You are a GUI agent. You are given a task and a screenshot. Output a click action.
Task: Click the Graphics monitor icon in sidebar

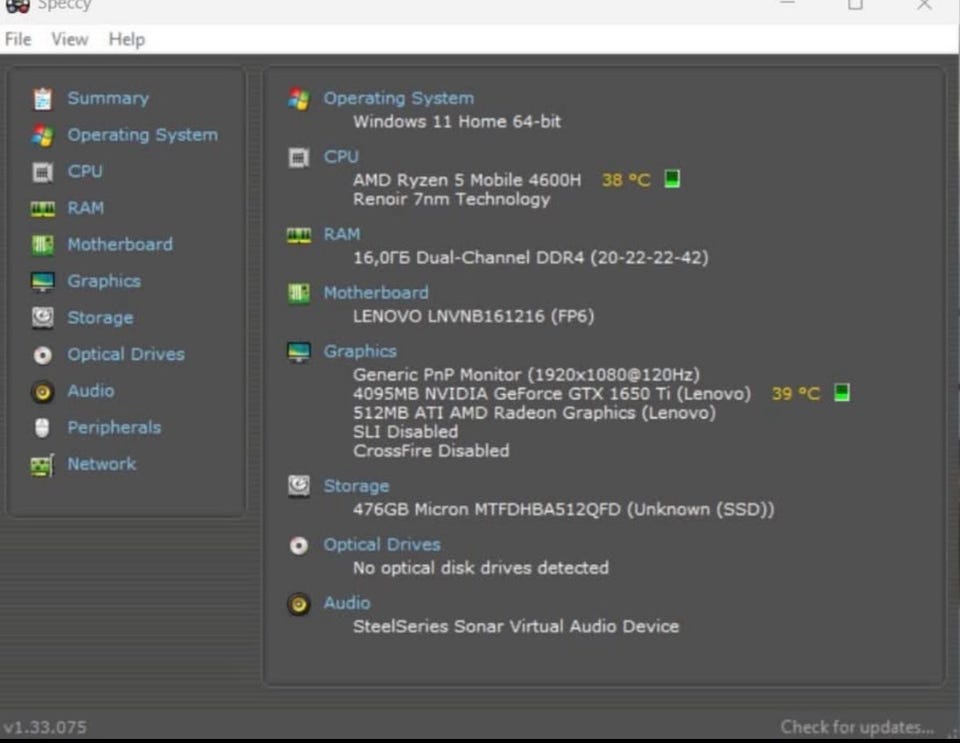42,282
